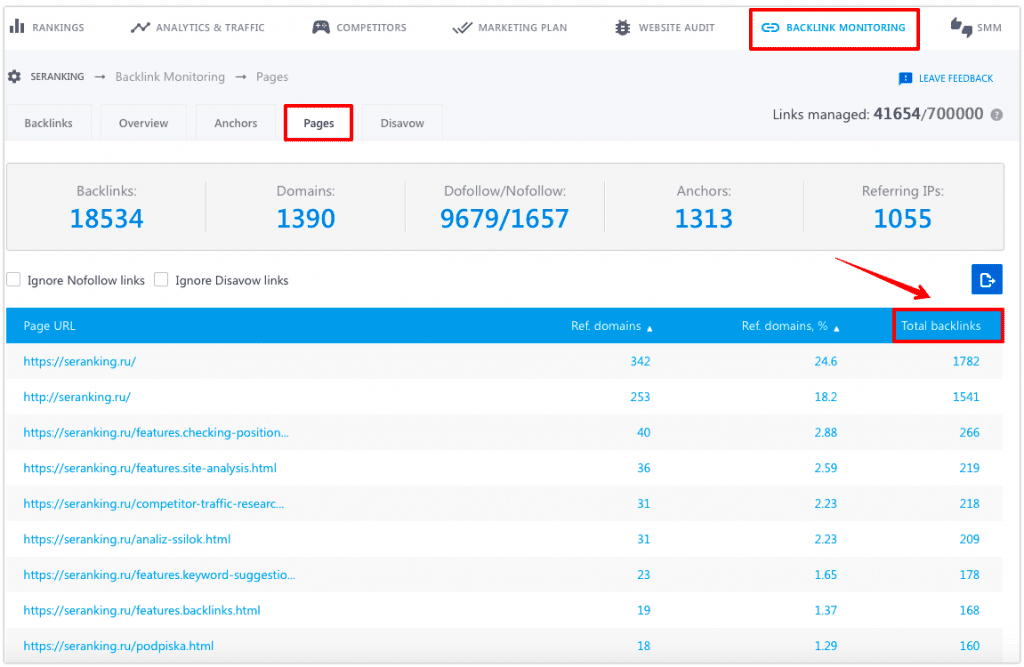Enable Ignore Disavow links checkbox
The height and width of the screenshot is (667, 1024).
[161, 280]
